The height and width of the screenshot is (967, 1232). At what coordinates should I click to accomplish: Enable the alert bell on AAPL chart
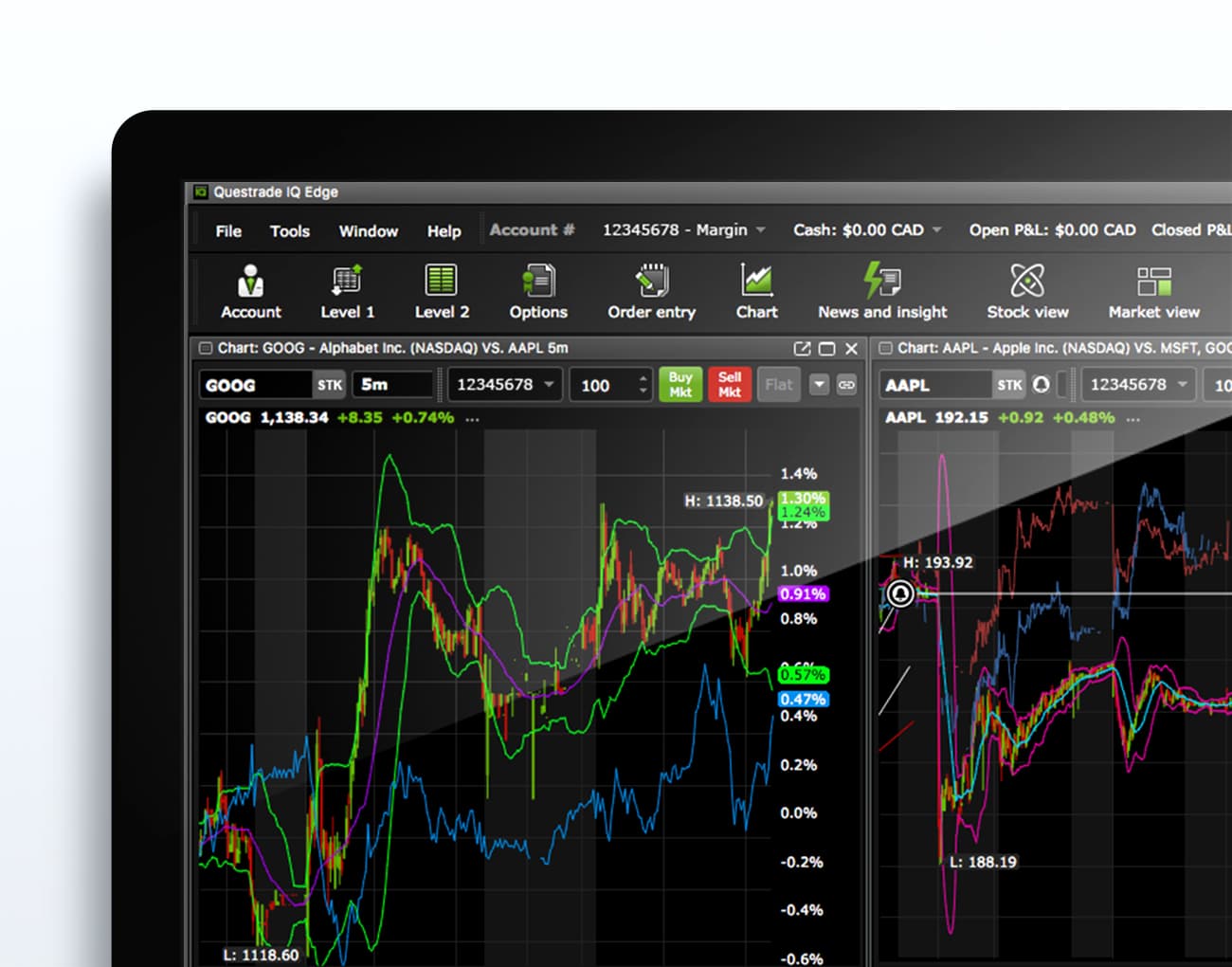1040,385
